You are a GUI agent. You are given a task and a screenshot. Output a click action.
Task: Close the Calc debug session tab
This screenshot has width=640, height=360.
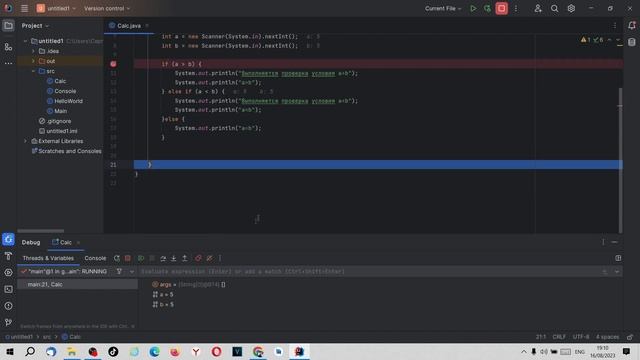click(x=78, y=242)
